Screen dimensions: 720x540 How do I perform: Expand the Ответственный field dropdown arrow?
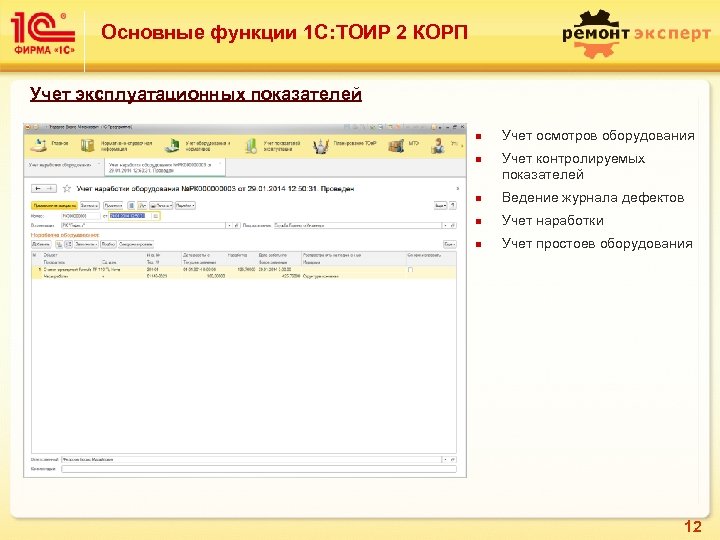pos(445,459)
